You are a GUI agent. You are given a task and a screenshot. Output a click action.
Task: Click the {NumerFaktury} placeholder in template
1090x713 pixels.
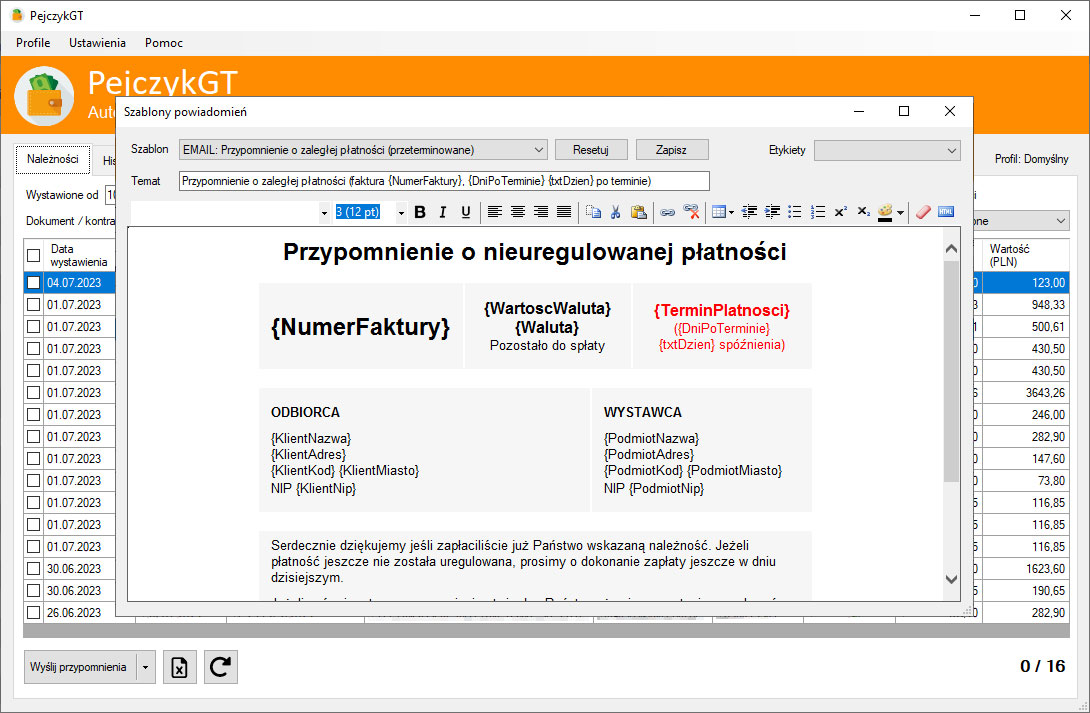(x=360, y=327)
